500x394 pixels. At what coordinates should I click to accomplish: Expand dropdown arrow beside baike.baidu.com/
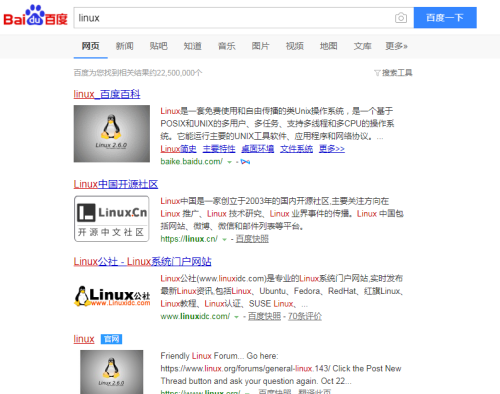pyautogui.click(x=229, y=162)
